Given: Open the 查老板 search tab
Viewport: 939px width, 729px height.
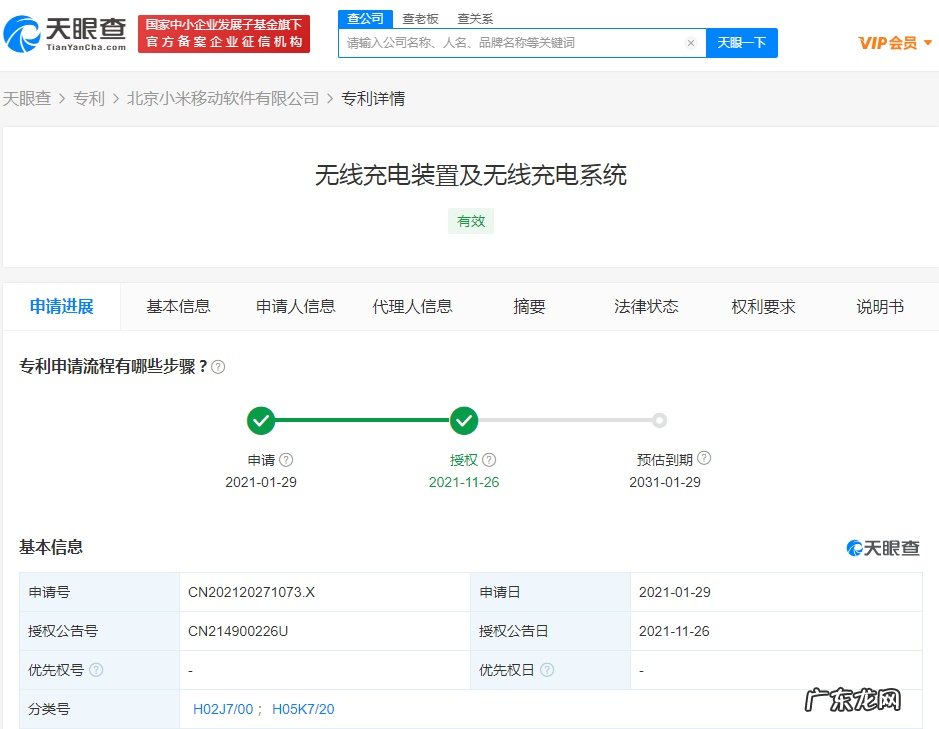Looking at the screenshot, I should point(419,18).
